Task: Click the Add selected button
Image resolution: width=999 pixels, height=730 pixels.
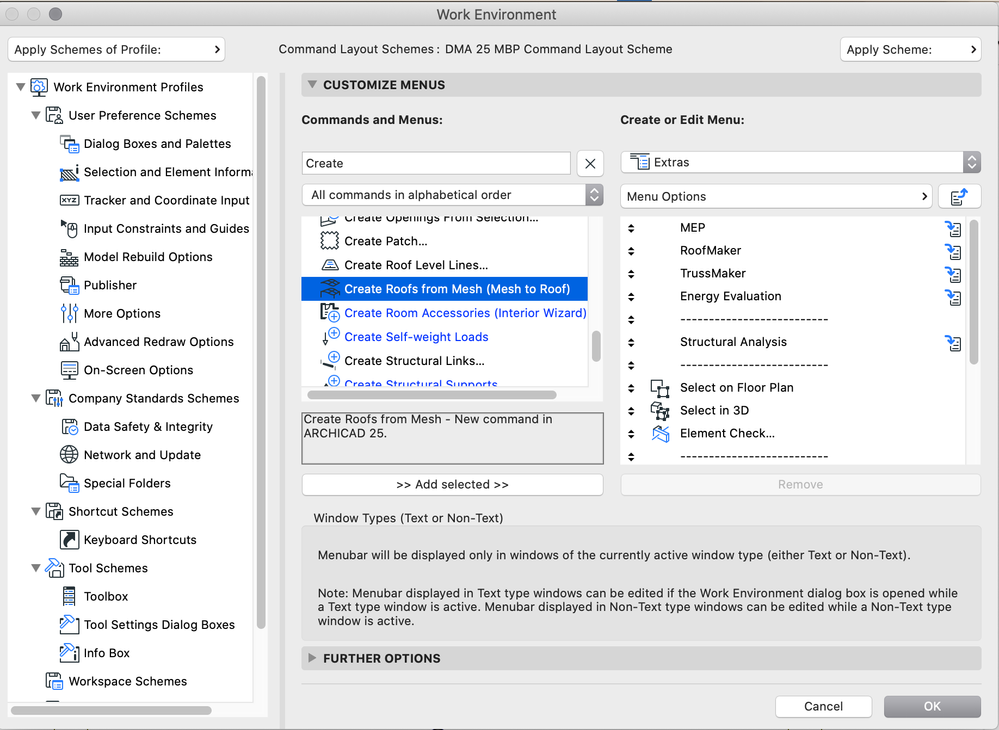Action: (452, 485)
